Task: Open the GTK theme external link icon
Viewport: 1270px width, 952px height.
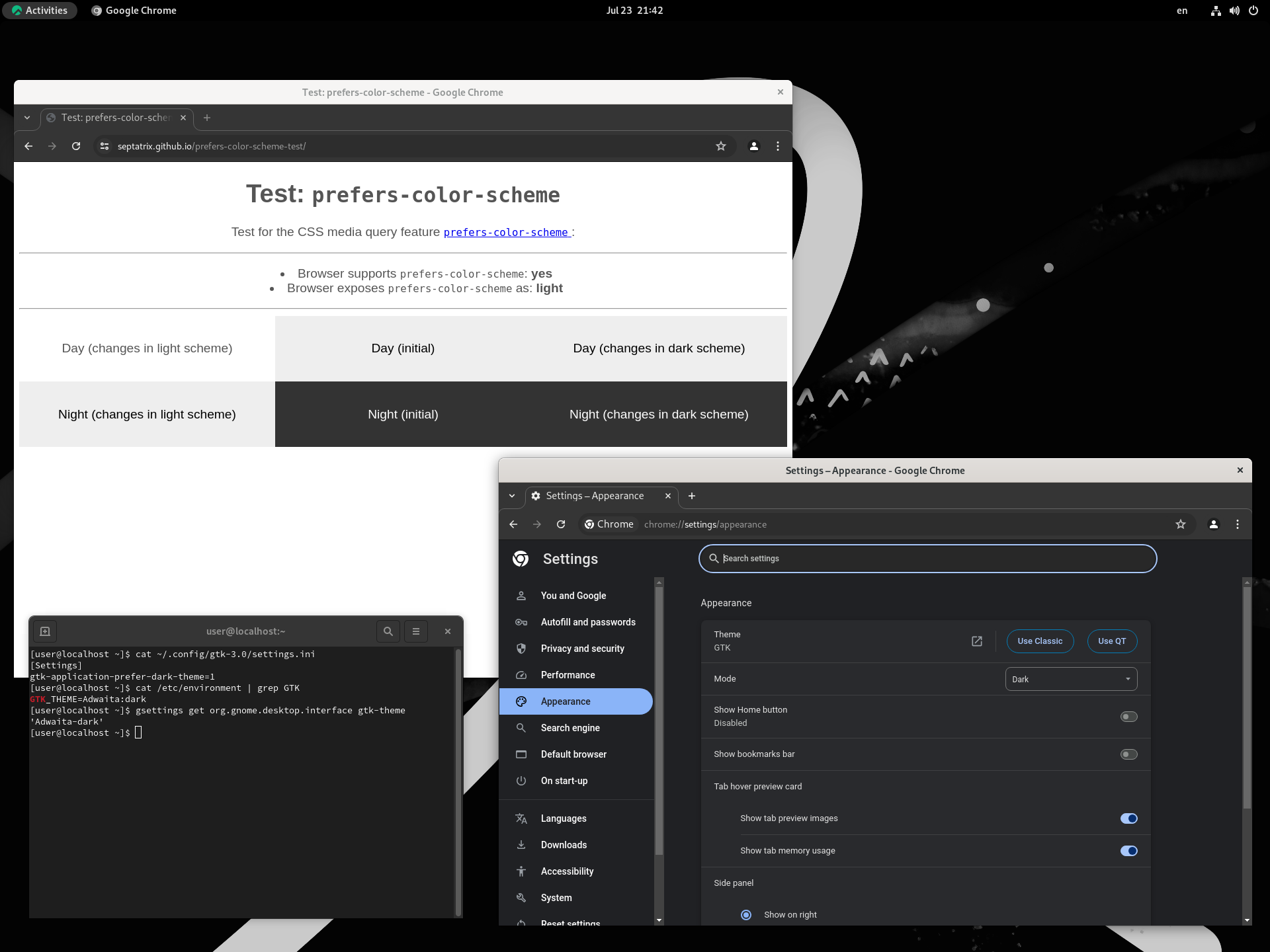Action: click(977, 641)
